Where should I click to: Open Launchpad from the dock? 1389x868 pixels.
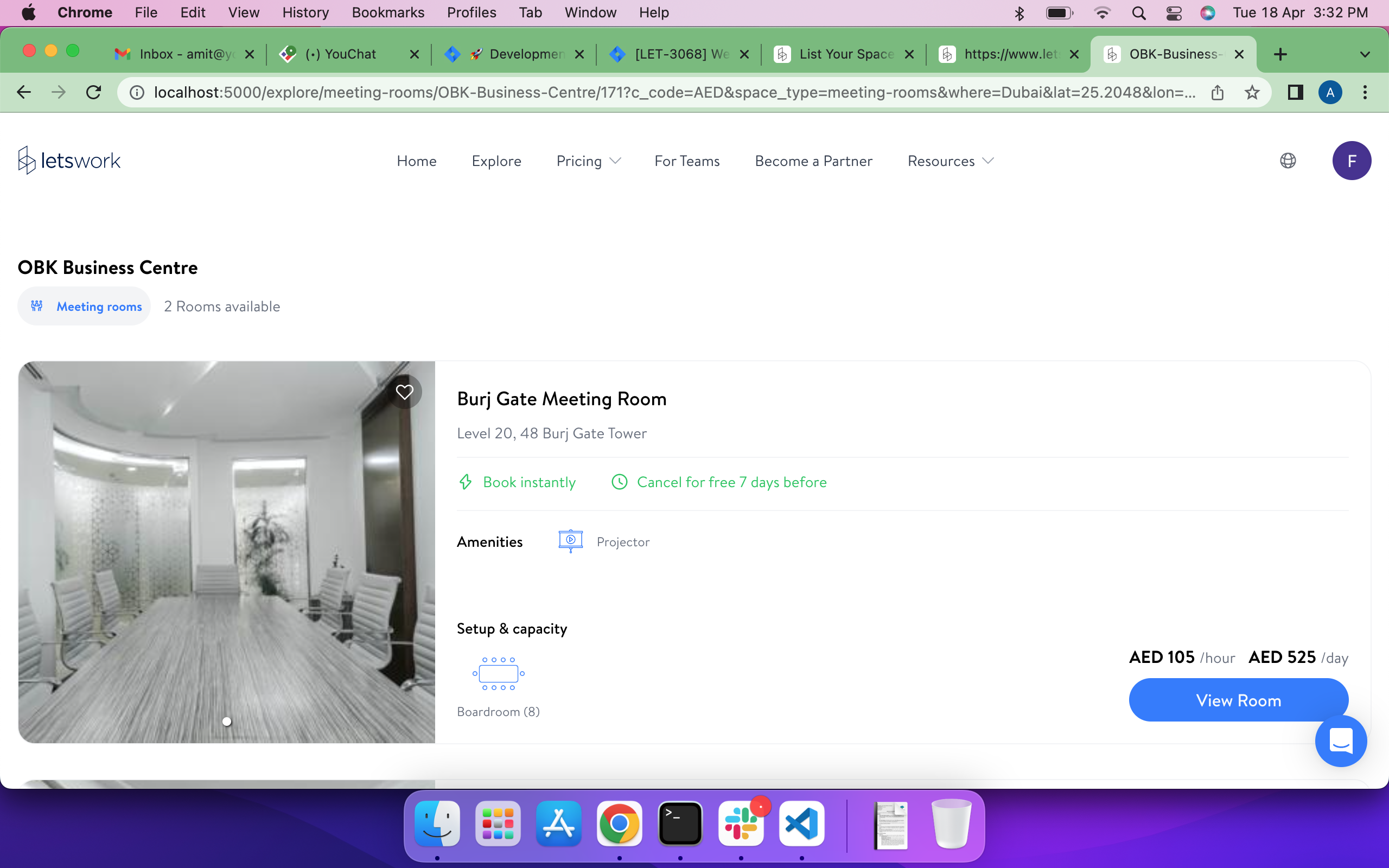click(x=498, y=823)
